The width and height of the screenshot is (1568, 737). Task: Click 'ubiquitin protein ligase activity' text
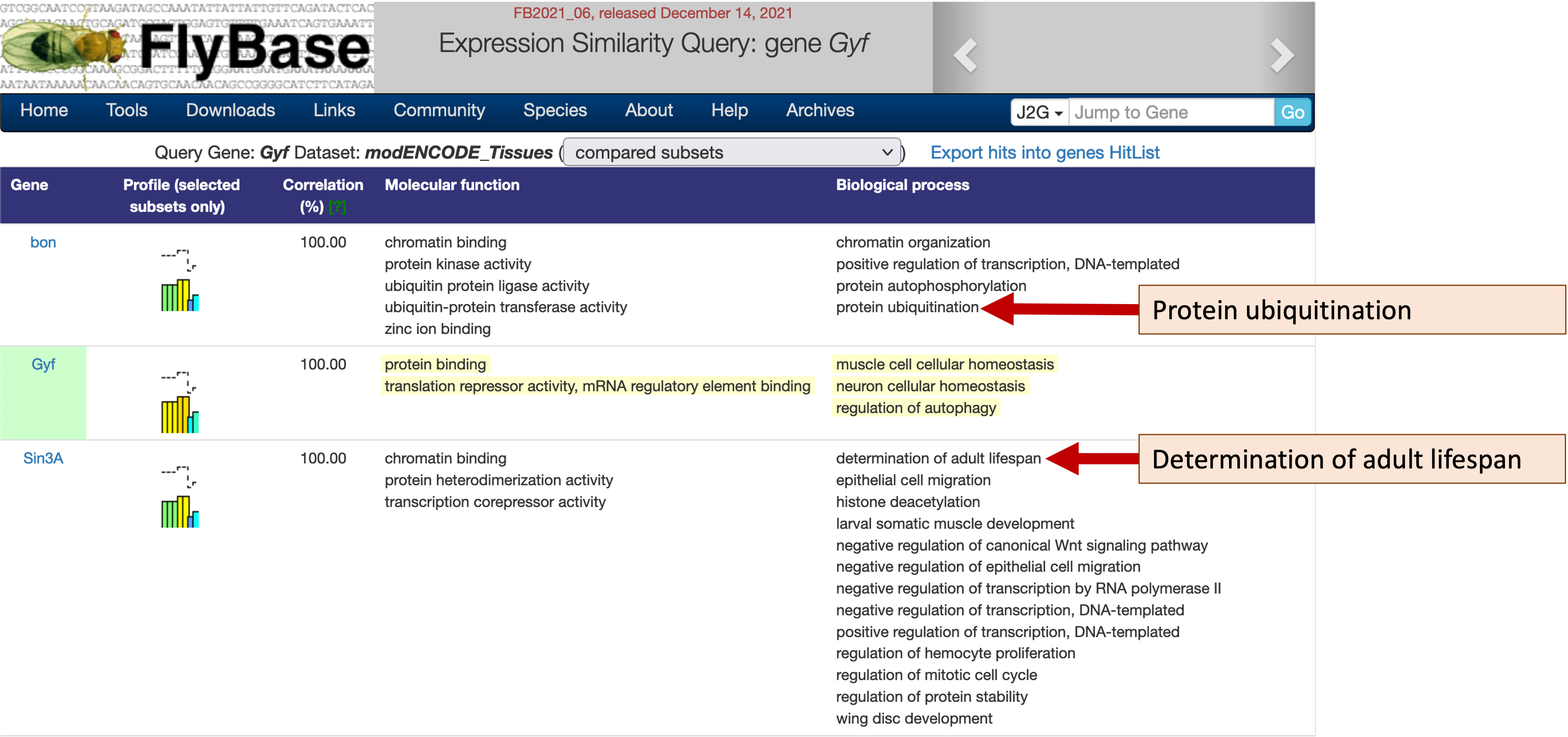pyautogui.click(x=487, y=286)
